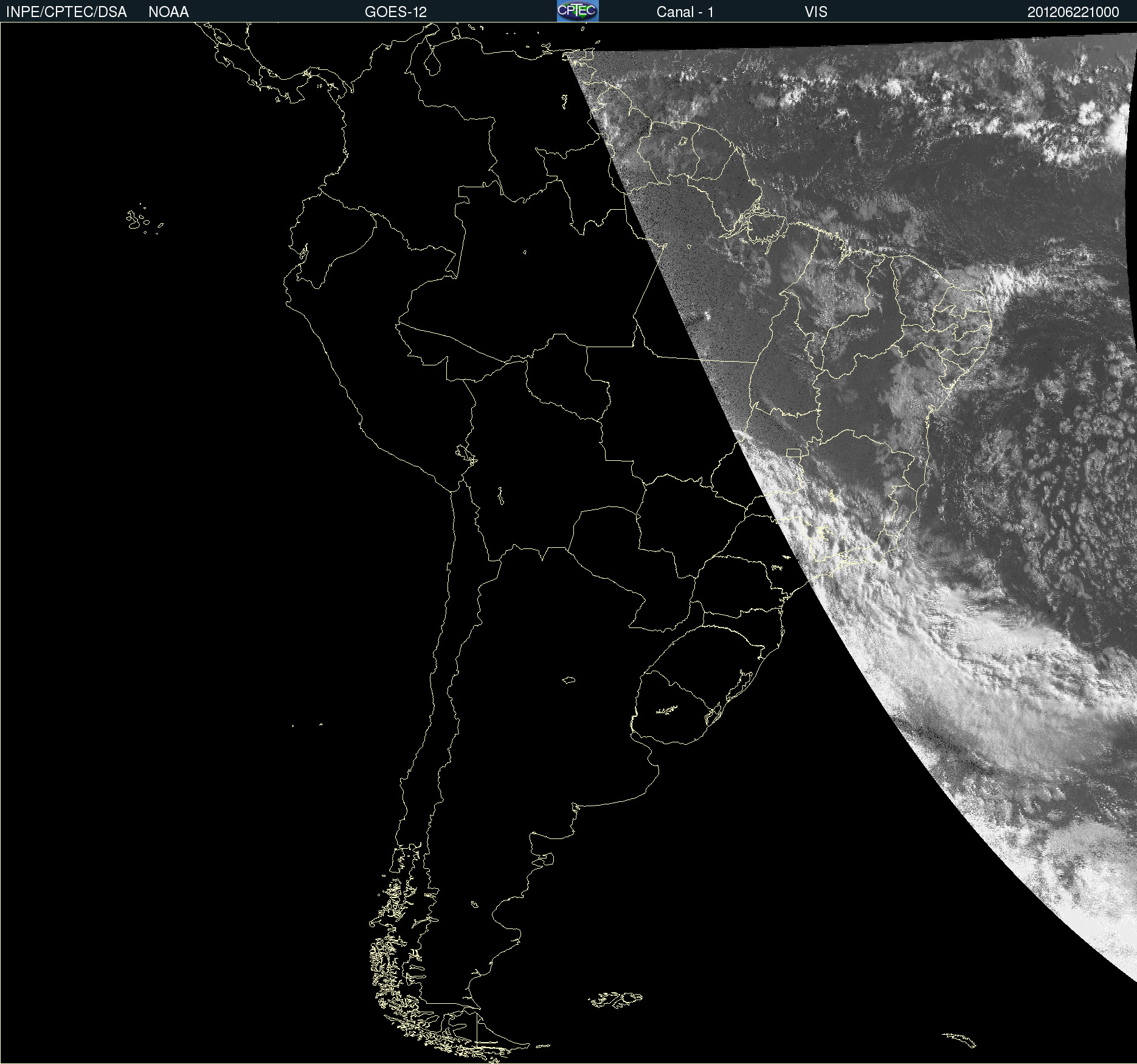
Task: Select the VIS channel label
Action: tap(816, 12)
